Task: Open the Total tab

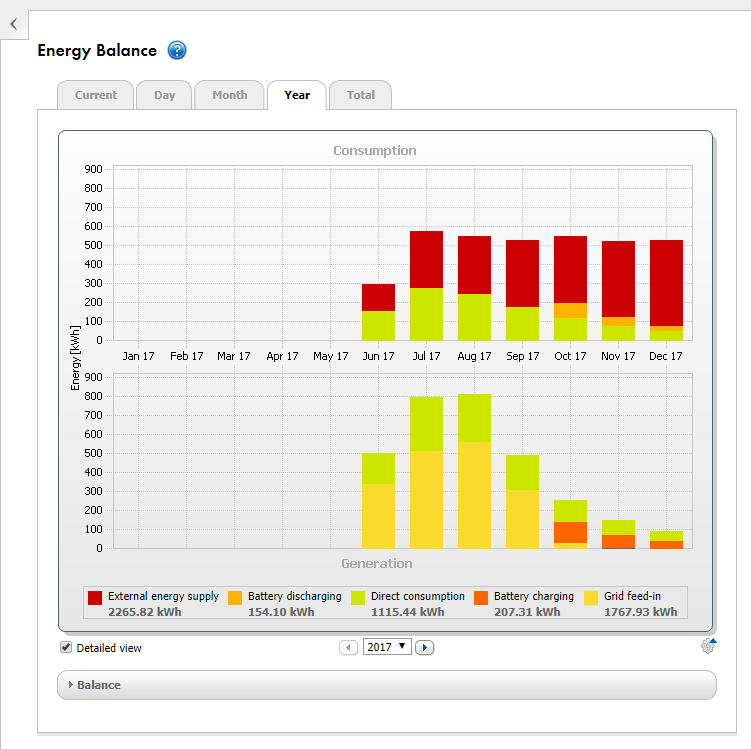Action: coord(360,95)
